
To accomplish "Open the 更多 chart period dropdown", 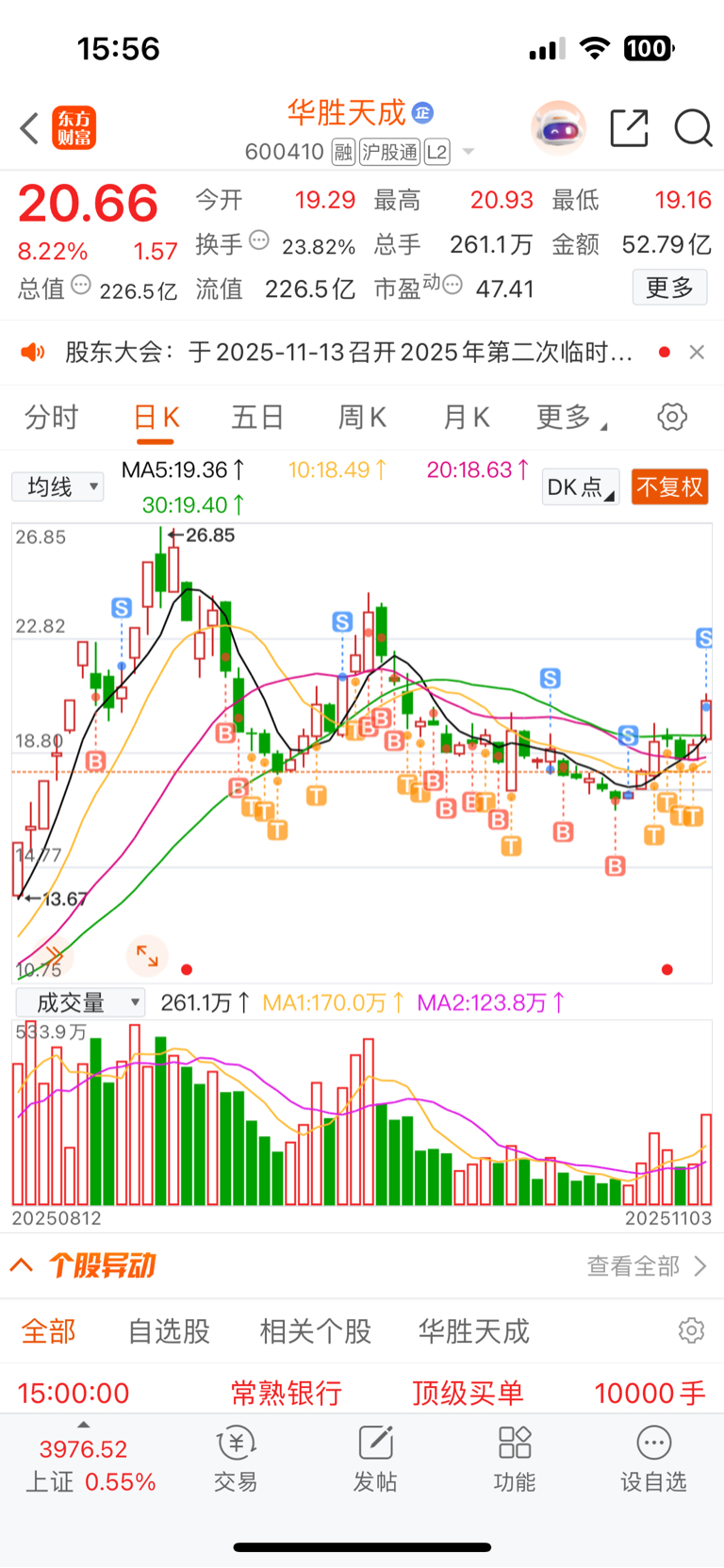I will pos(571,417).
